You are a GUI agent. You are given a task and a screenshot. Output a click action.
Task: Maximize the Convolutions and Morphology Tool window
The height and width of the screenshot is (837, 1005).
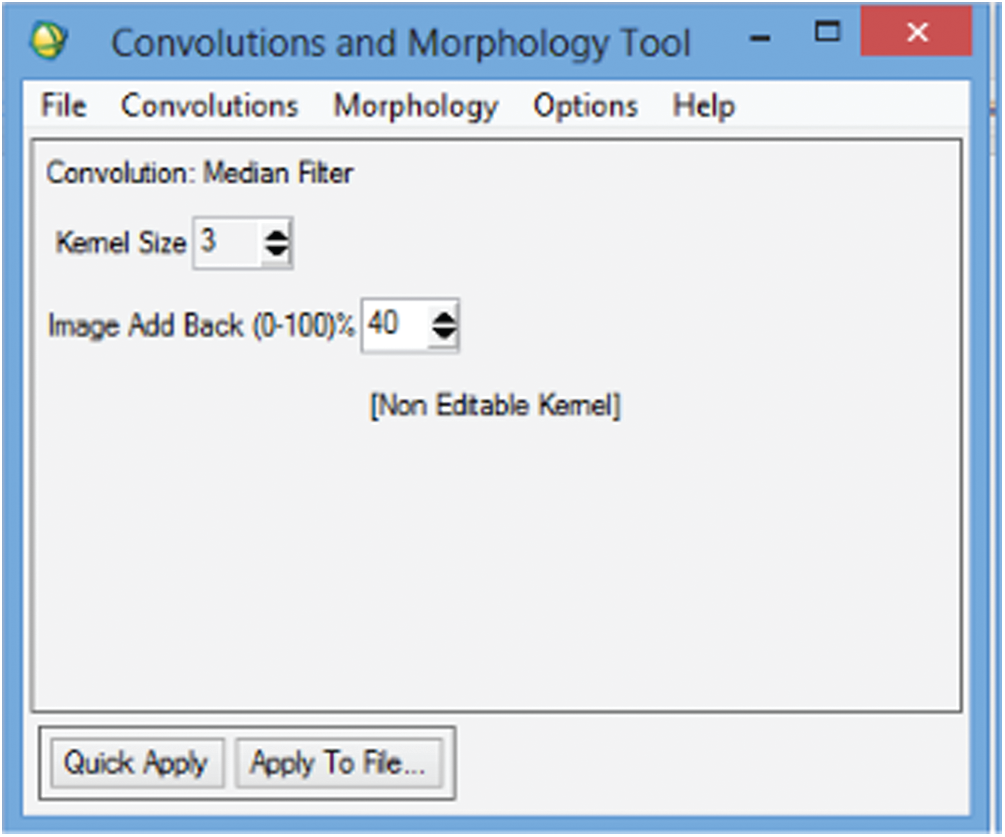(x=827, y=33)
